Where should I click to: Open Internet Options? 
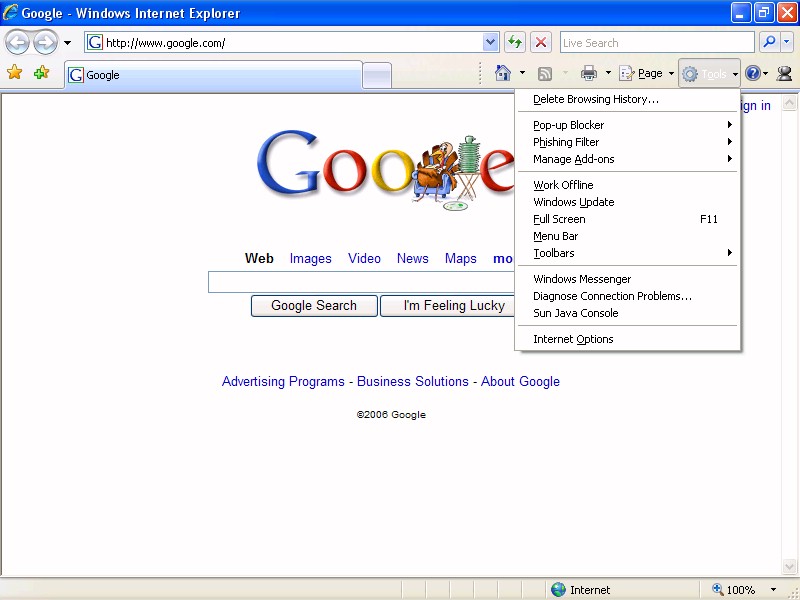628,339
